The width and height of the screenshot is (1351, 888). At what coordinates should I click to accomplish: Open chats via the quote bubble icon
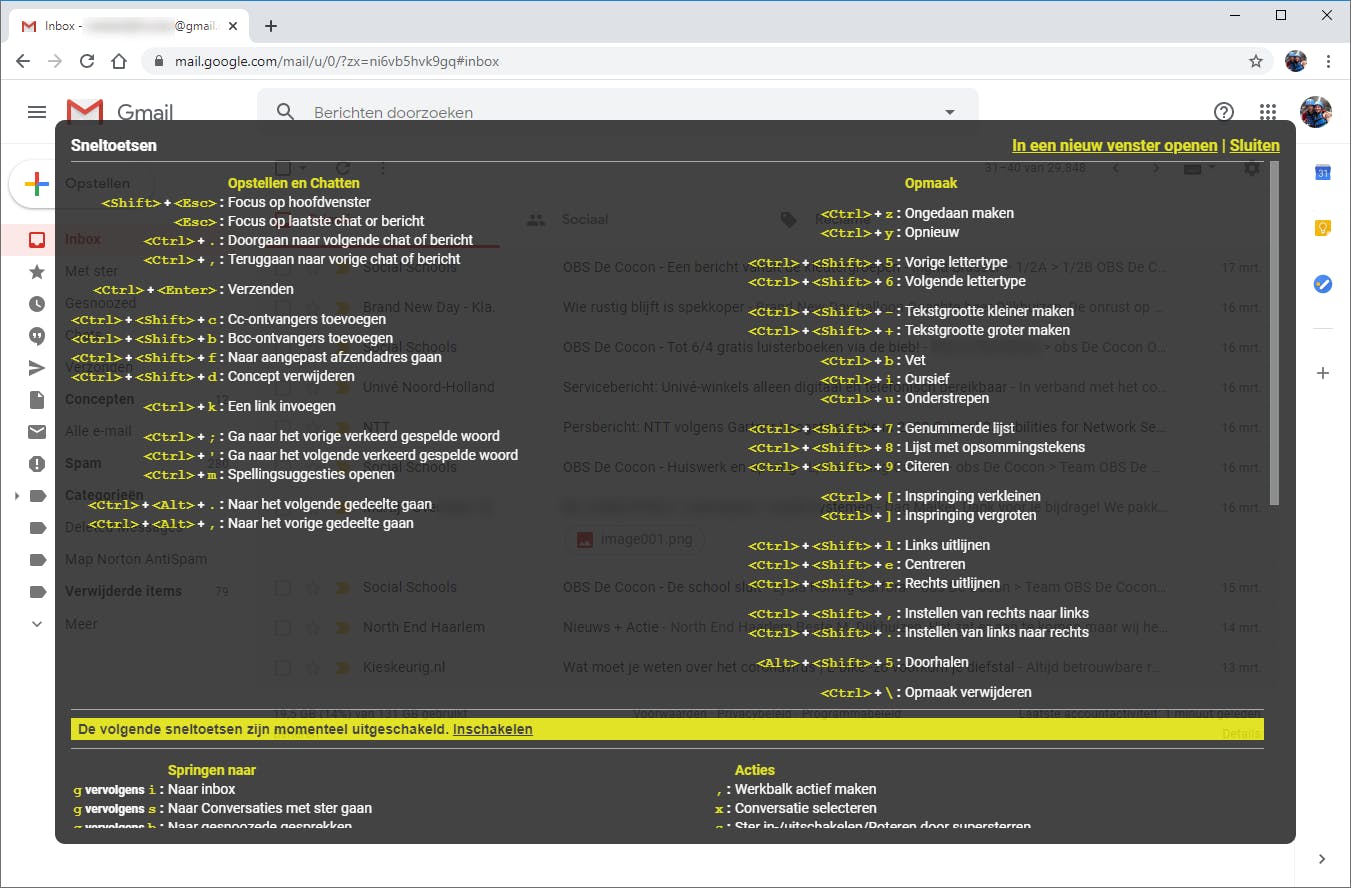coord(37,335)
